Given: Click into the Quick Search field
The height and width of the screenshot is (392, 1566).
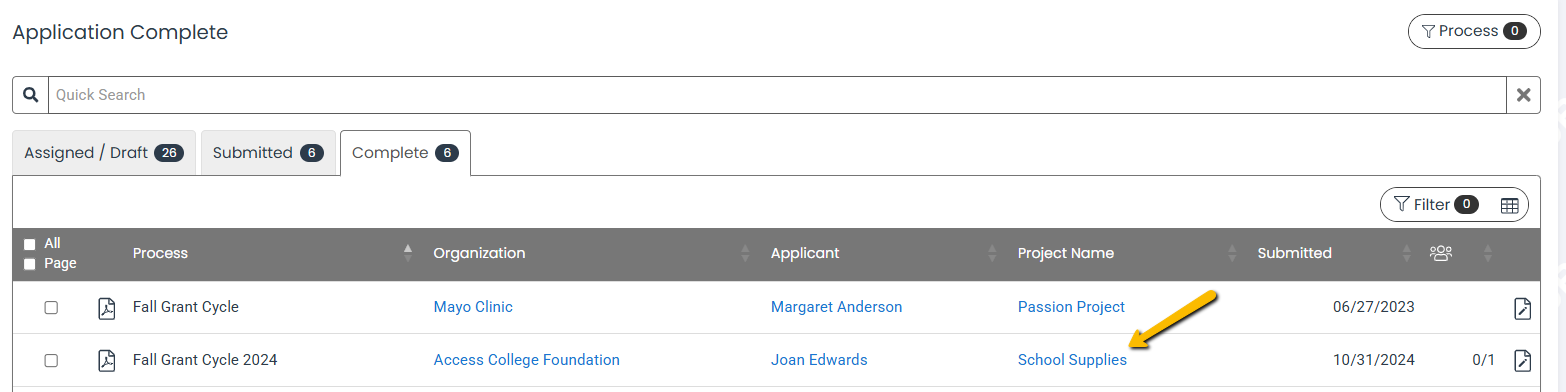Looking at the screenshot, I should click(x=777, y=95).
